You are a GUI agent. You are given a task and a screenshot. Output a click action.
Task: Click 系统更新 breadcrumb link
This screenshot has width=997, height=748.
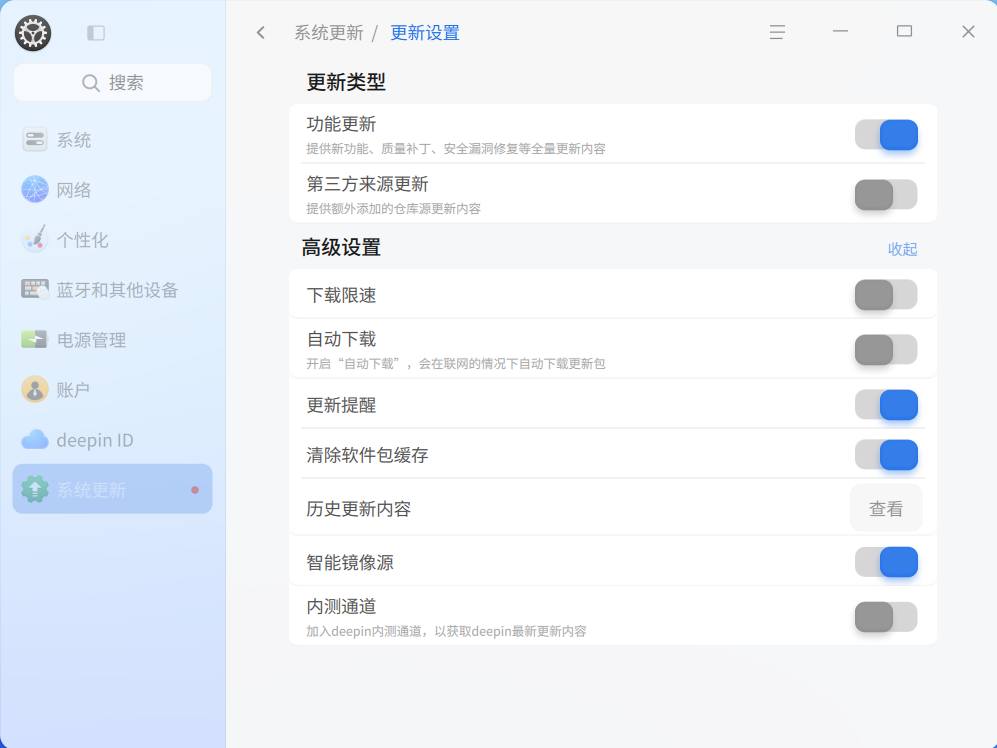tap(329, 33)
